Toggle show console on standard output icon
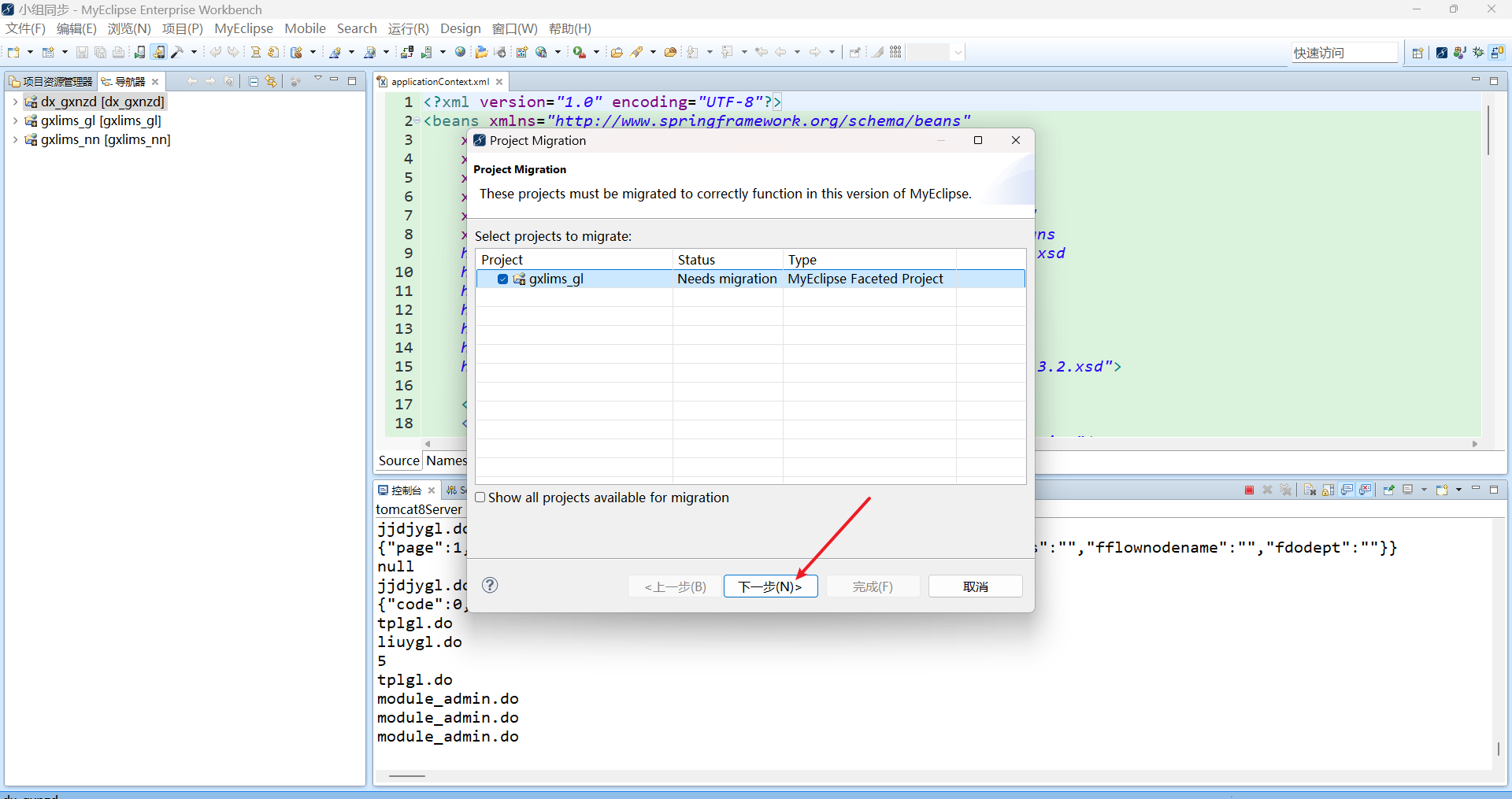The width and height of the screenshot is (1512, 799). point(1347,490)
